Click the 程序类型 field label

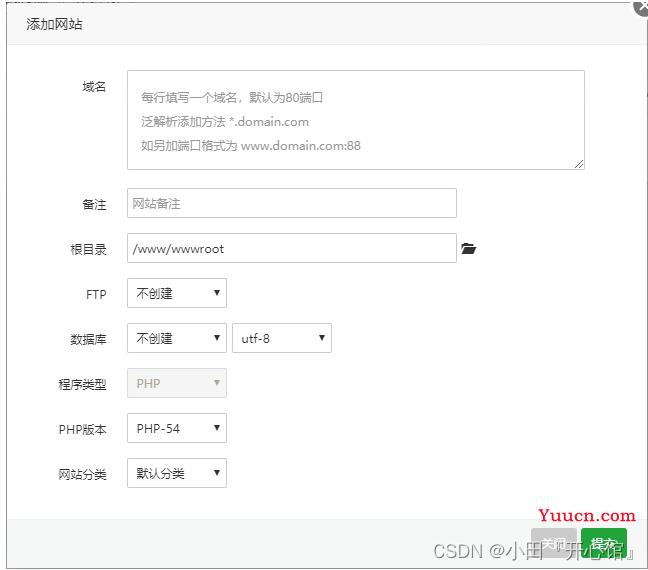tap(82, 385)
